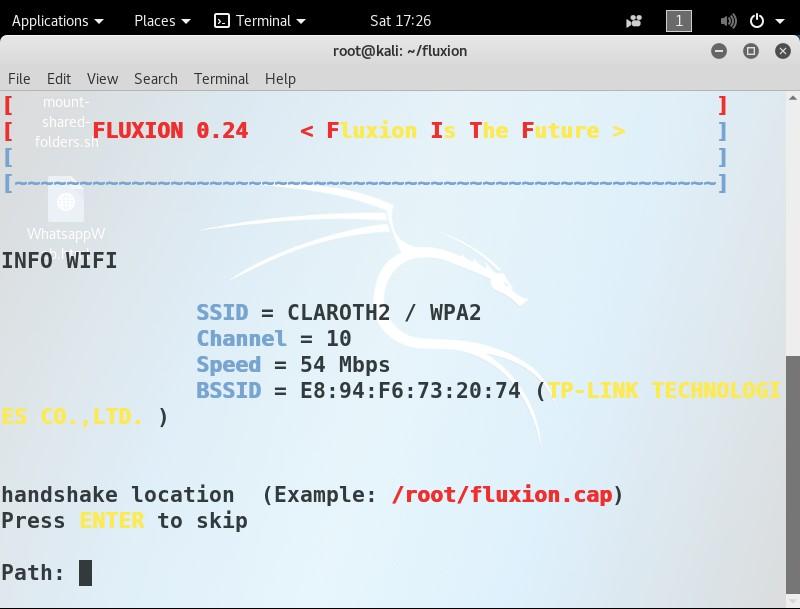This screenshot has height=609, width=800.
Task: Click the FLUXION 0.24 title text
Action: click(170, 131)
